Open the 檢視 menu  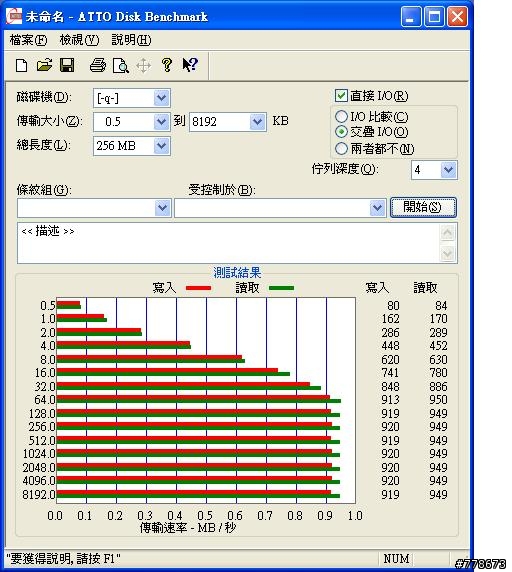click(79, 40)
